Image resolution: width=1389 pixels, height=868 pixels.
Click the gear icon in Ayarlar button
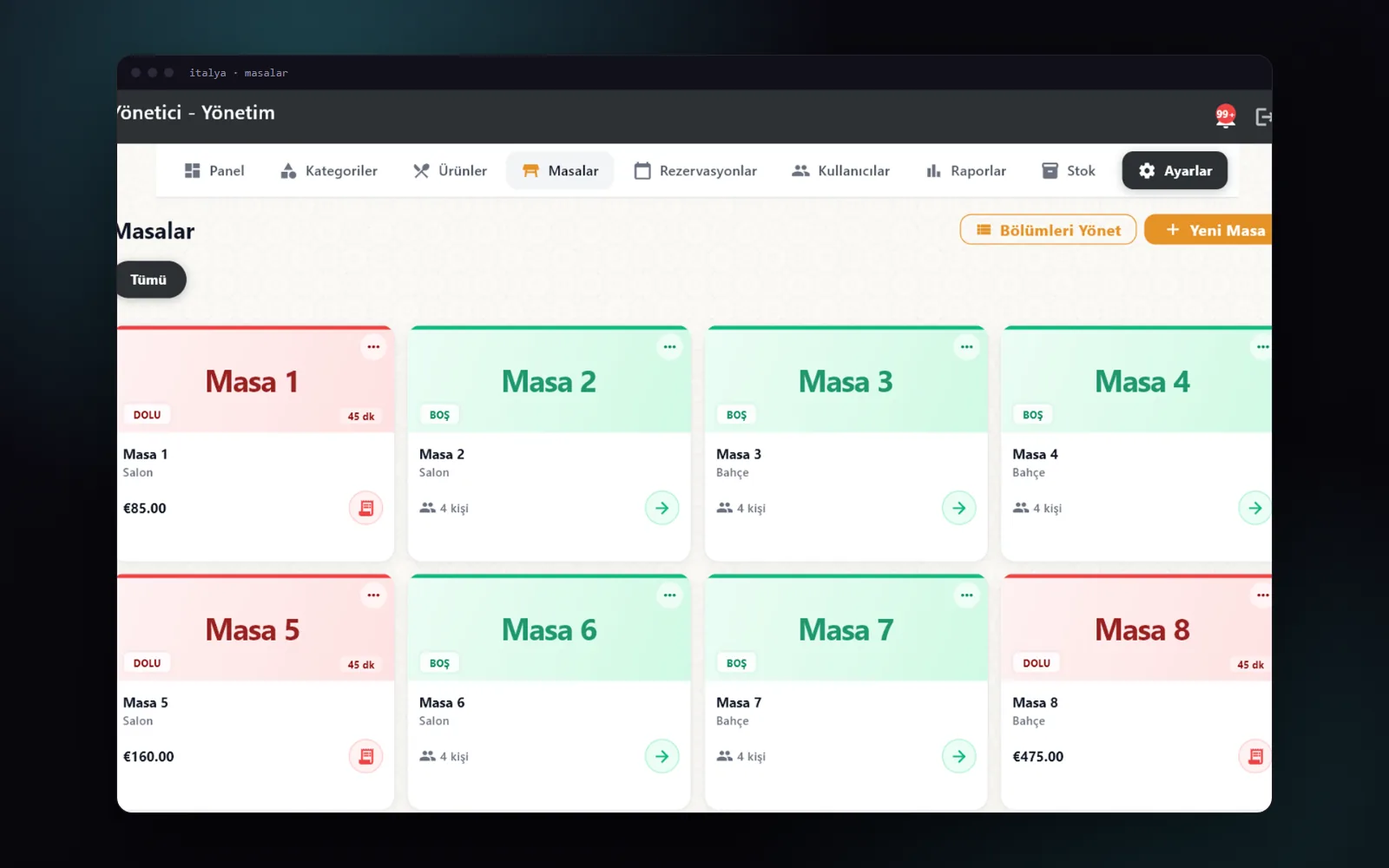(x=1147, y=171)
